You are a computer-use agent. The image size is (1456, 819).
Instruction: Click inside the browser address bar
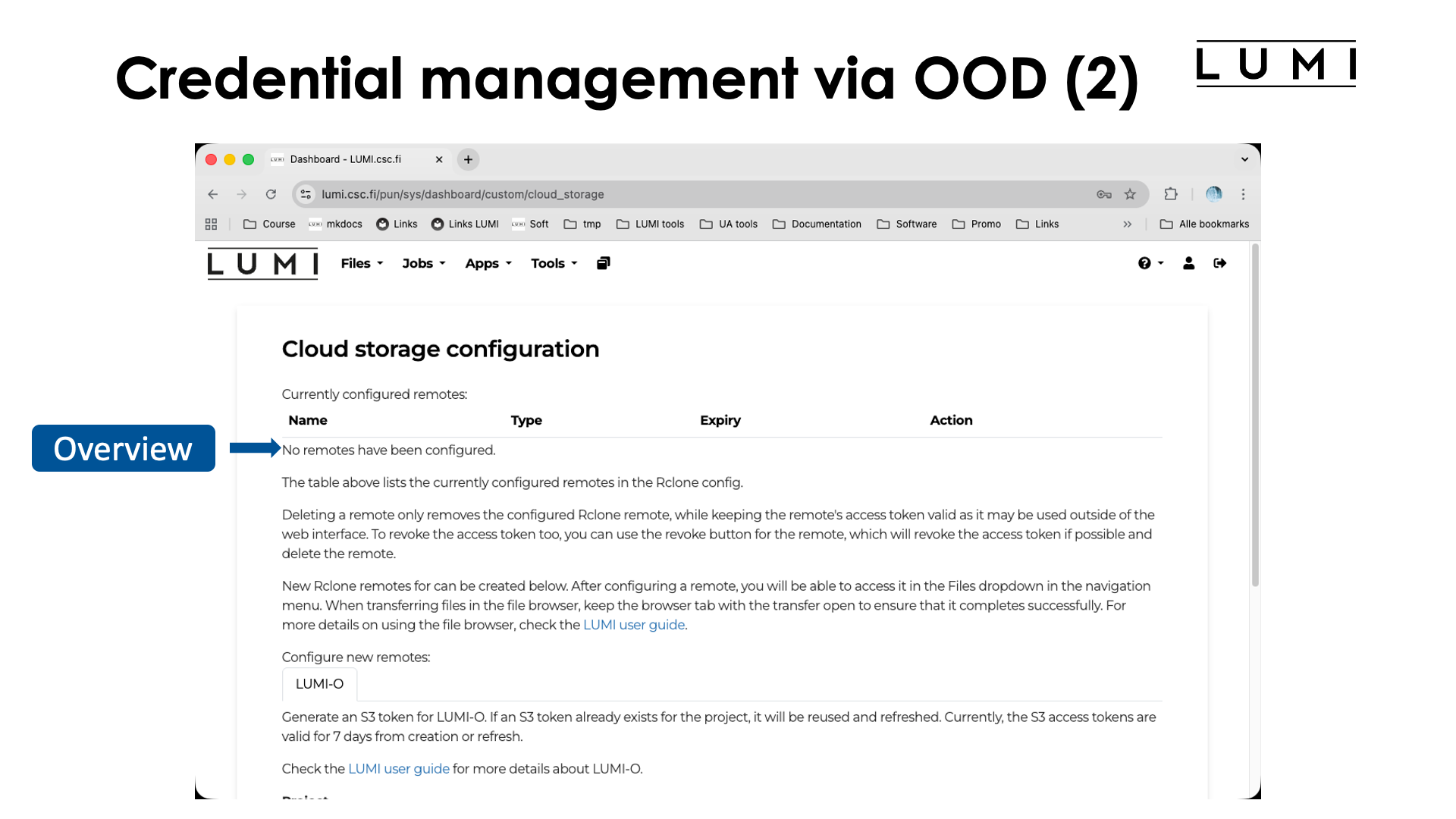(531, 194)
